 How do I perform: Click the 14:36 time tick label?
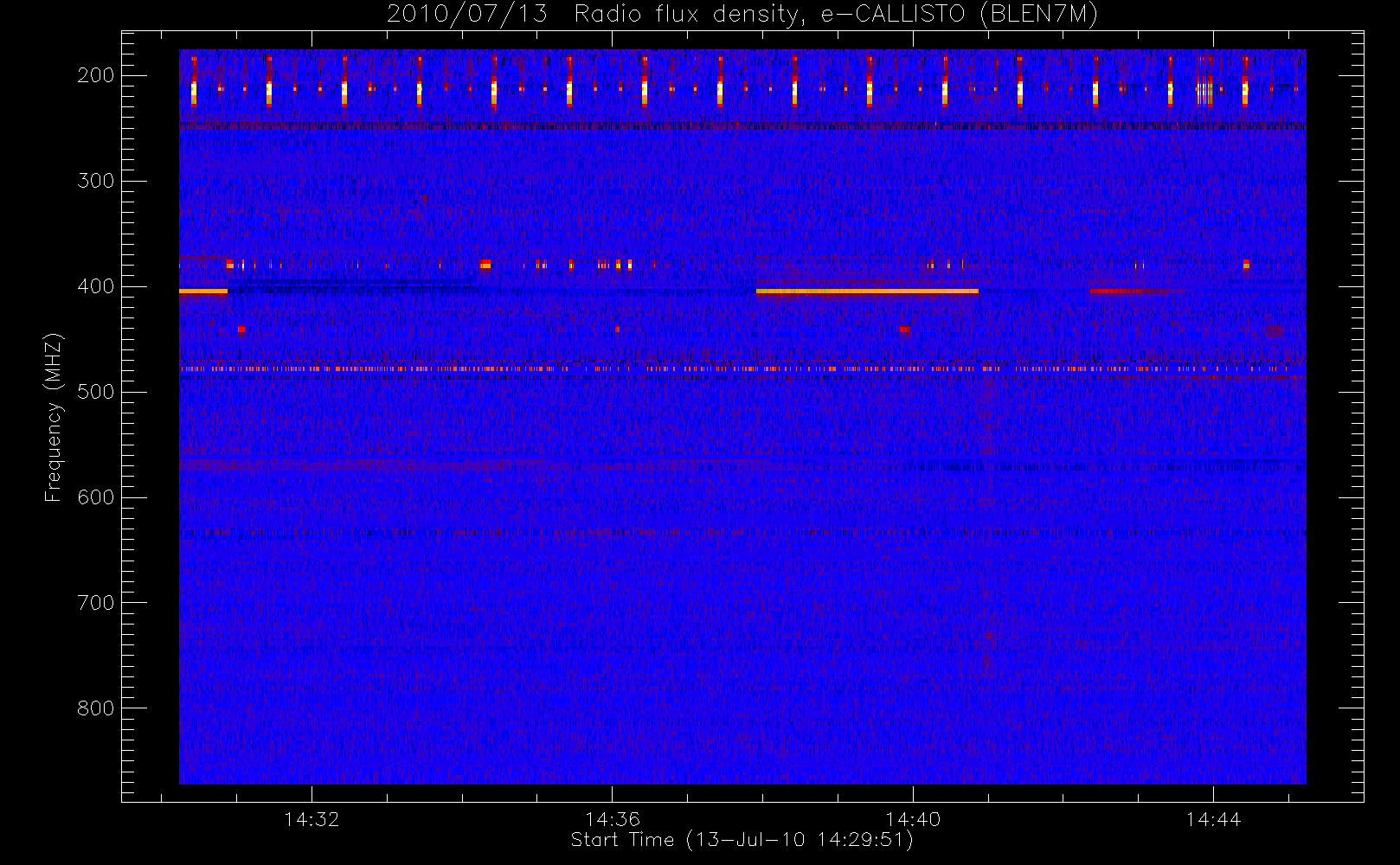click(613, 819)
